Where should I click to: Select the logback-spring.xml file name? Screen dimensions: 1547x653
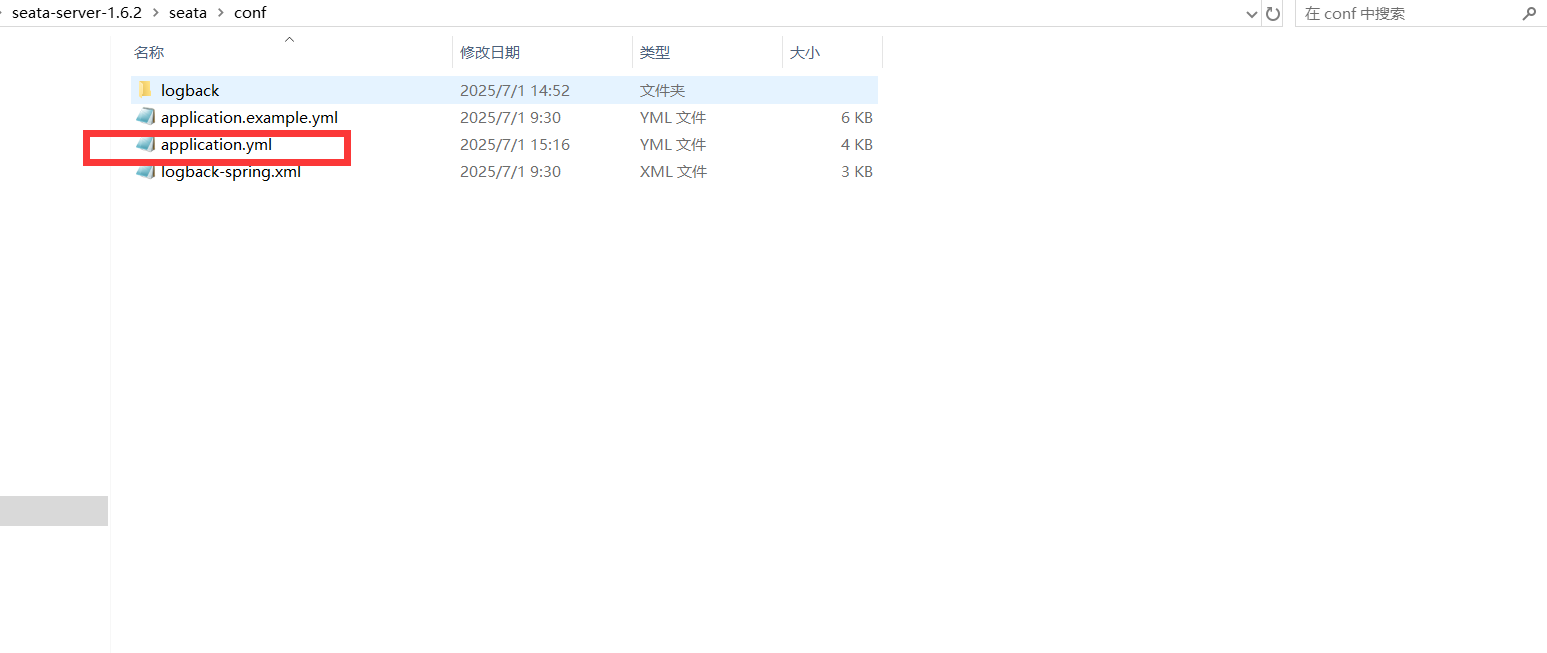coord(231,172)
